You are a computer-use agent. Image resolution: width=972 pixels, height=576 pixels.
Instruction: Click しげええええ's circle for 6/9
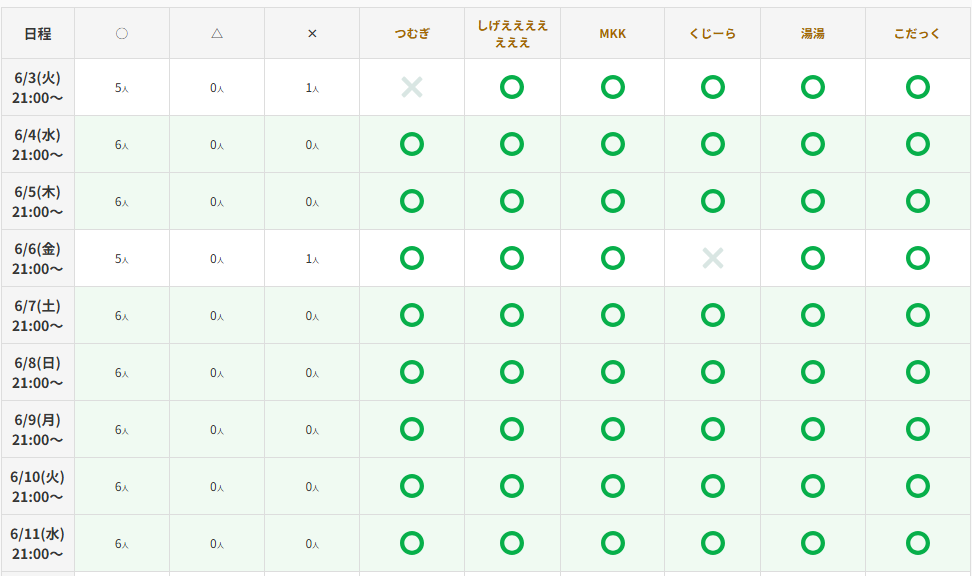pyautogui.click(x=512, y=429)
